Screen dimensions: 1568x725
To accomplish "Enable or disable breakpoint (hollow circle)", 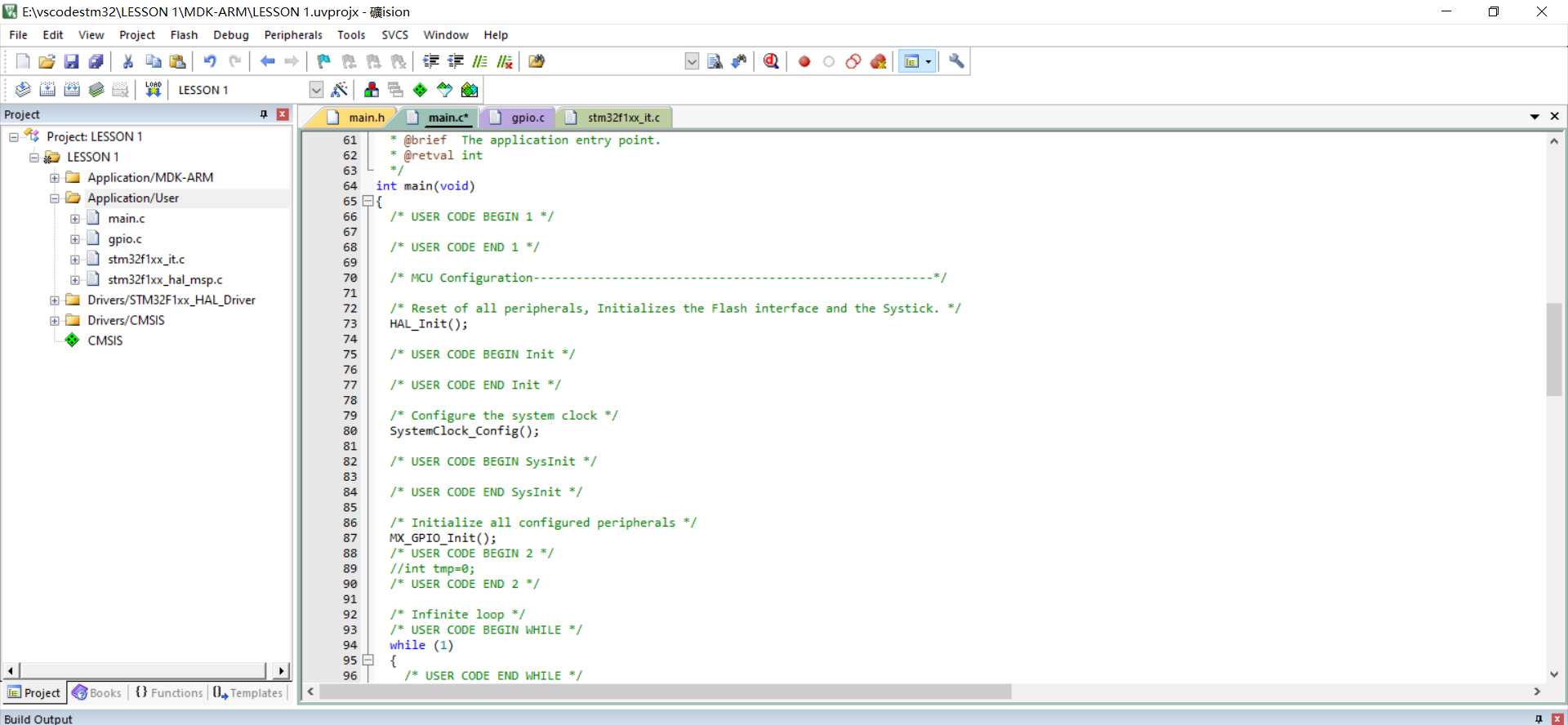I will pyautogui.click(x=829, y=61).
